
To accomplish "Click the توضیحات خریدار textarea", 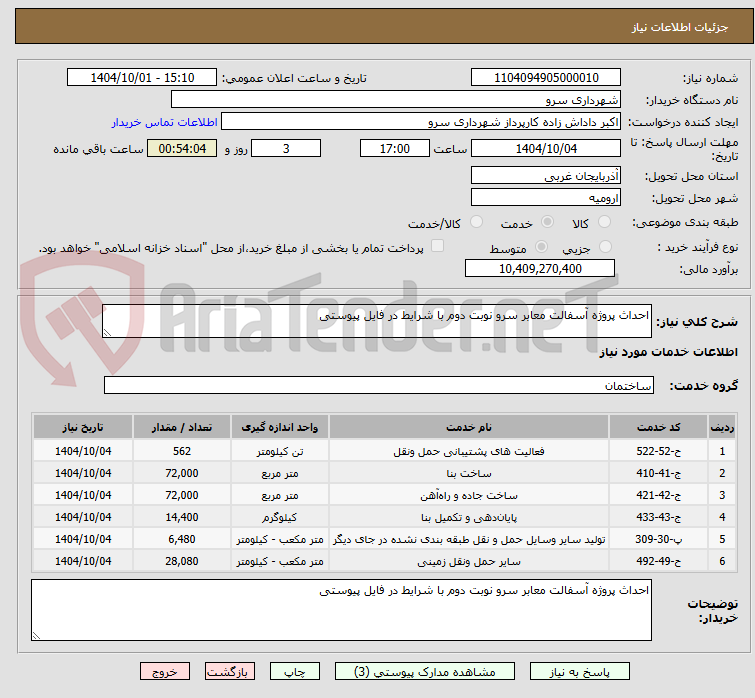I will [341, 610].
